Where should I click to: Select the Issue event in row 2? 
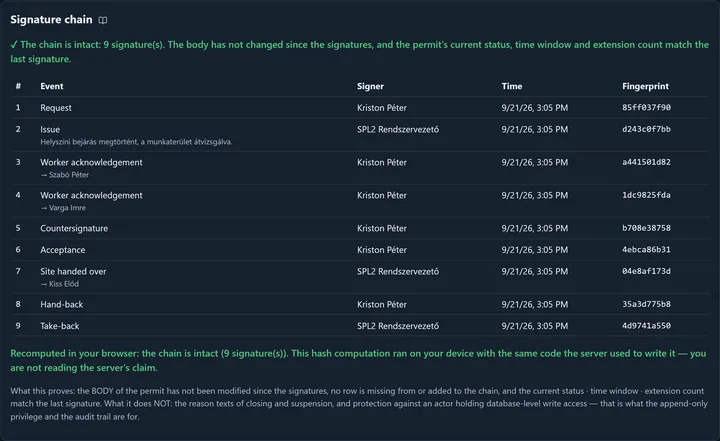point(50,130)
